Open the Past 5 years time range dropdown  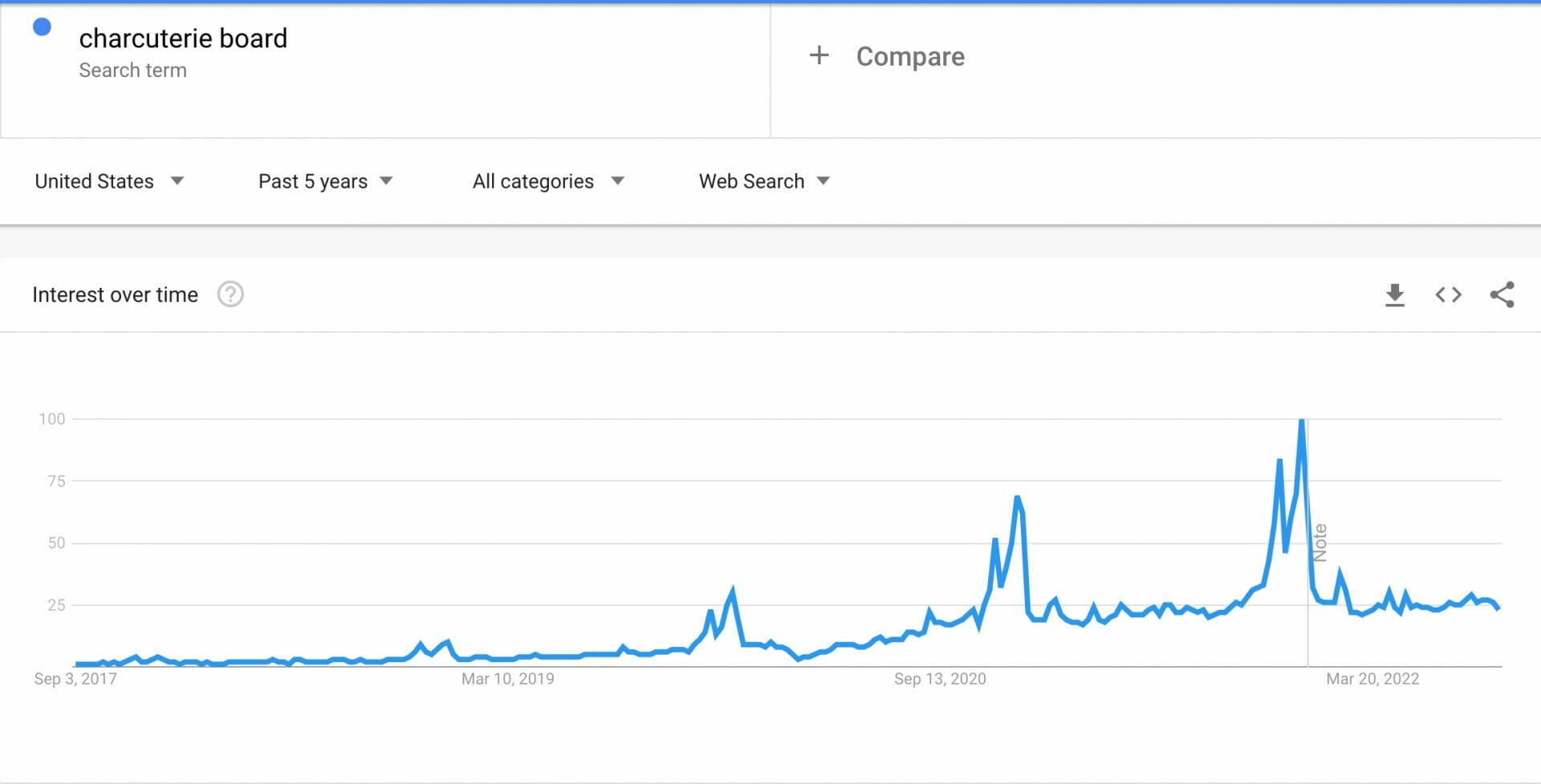tap(325, 181)
